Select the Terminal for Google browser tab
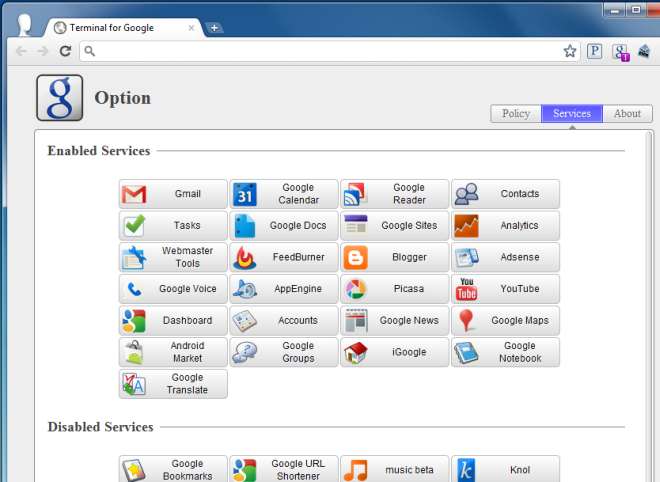Image resolution: width=660 pixels, height=482 pixels. [122, 28]
